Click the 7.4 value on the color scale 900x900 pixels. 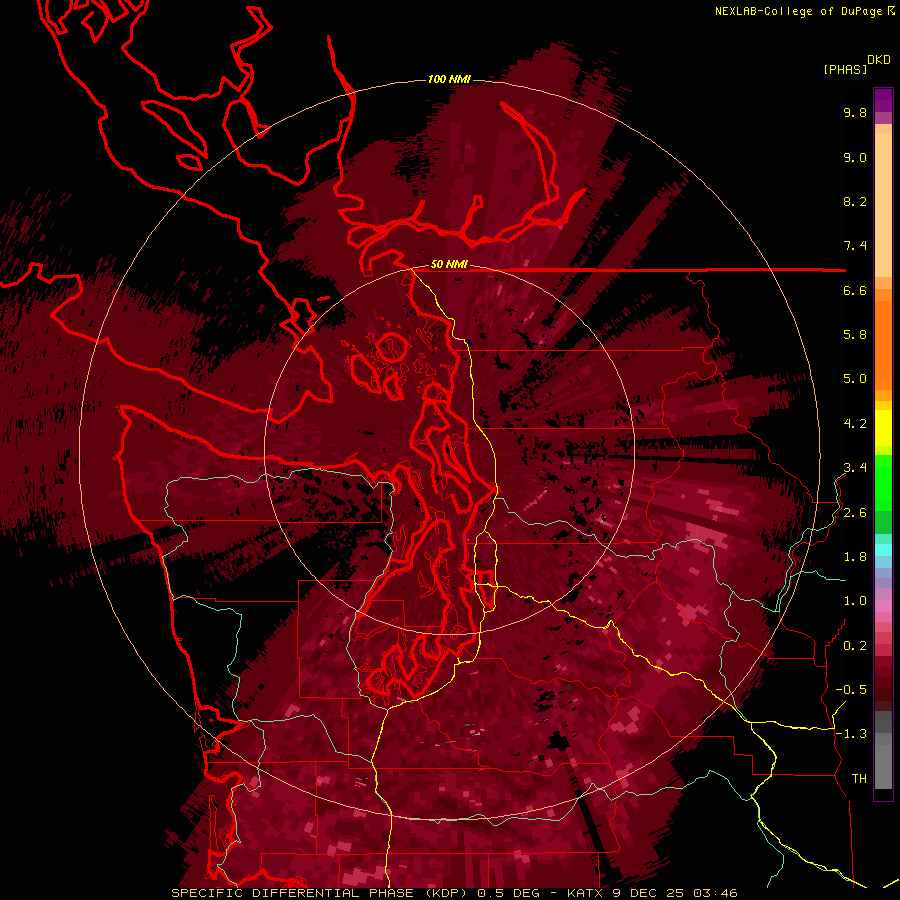pyautogui.click(x=855, y=246)
